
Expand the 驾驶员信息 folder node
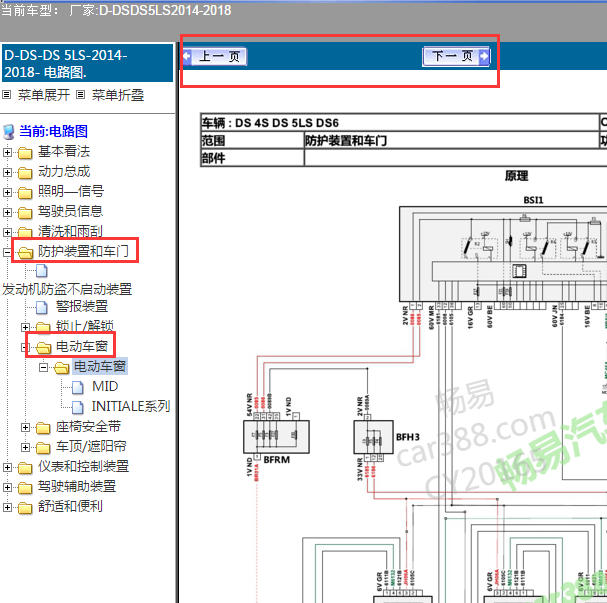click(7, 212)
